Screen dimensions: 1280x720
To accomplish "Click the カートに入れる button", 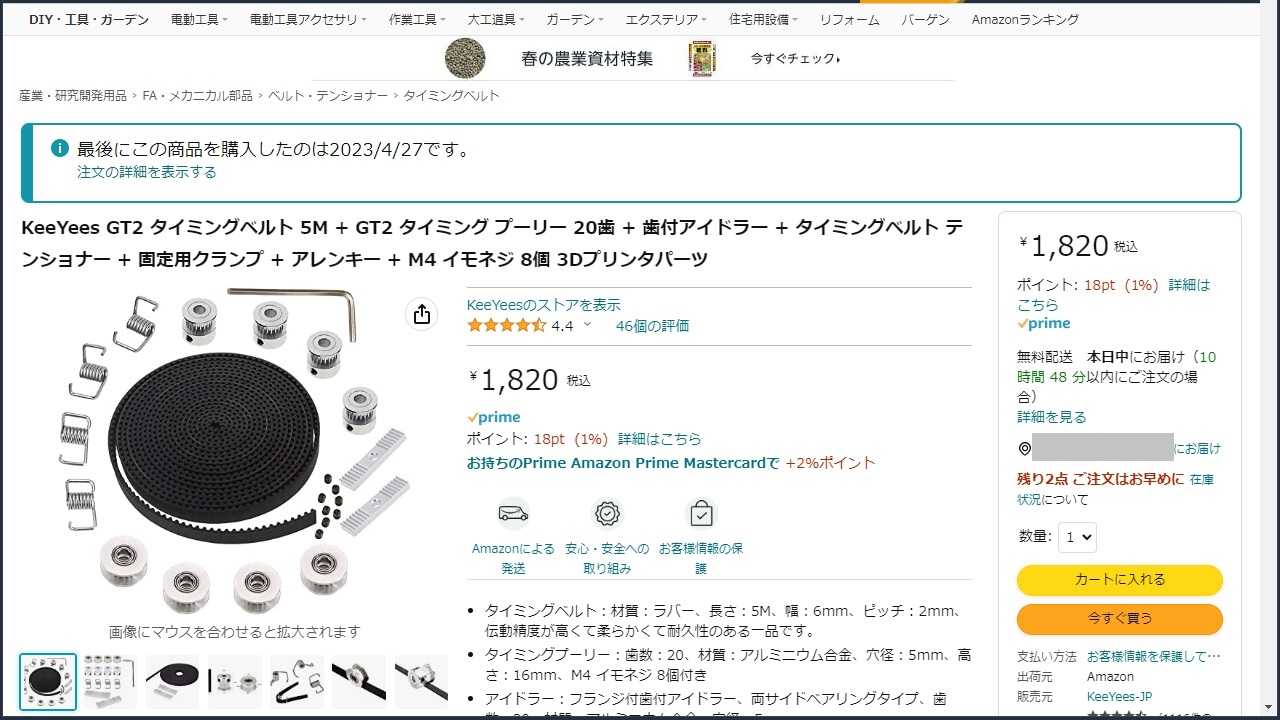I will (x=1120, y=580).
